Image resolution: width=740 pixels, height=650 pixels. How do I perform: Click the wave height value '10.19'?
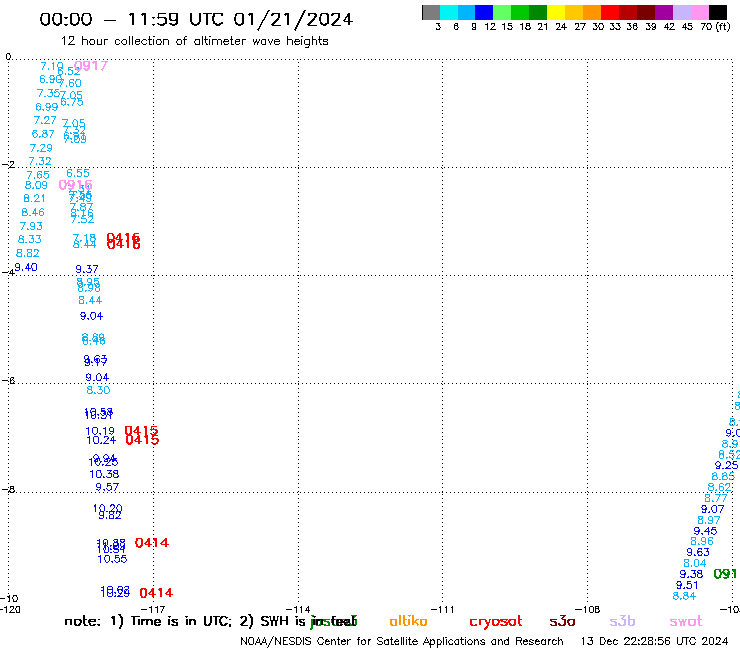(100, 431)
